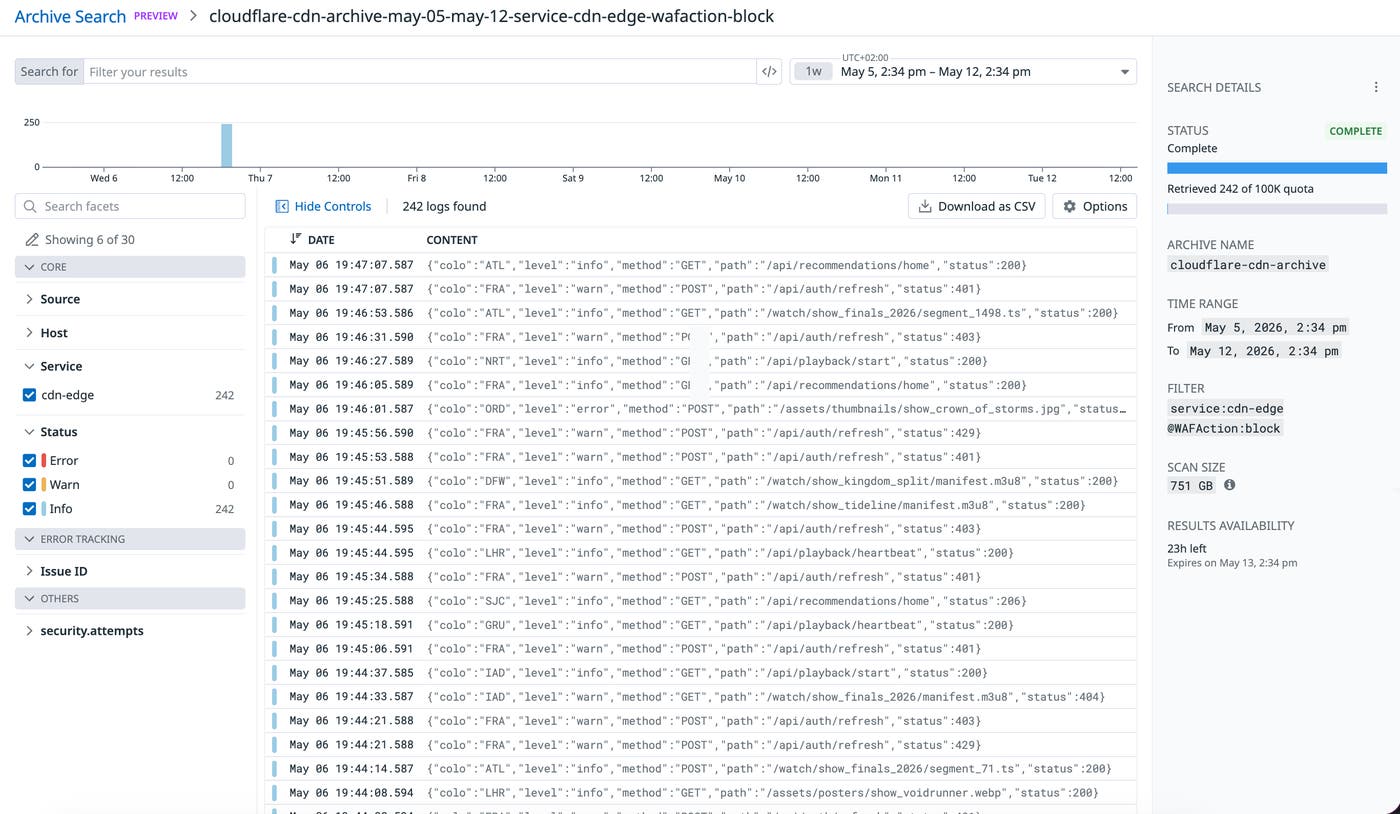Screen dimensions: 1400x814
Task: Click Download as CSV button
Action: pos(977,206)
